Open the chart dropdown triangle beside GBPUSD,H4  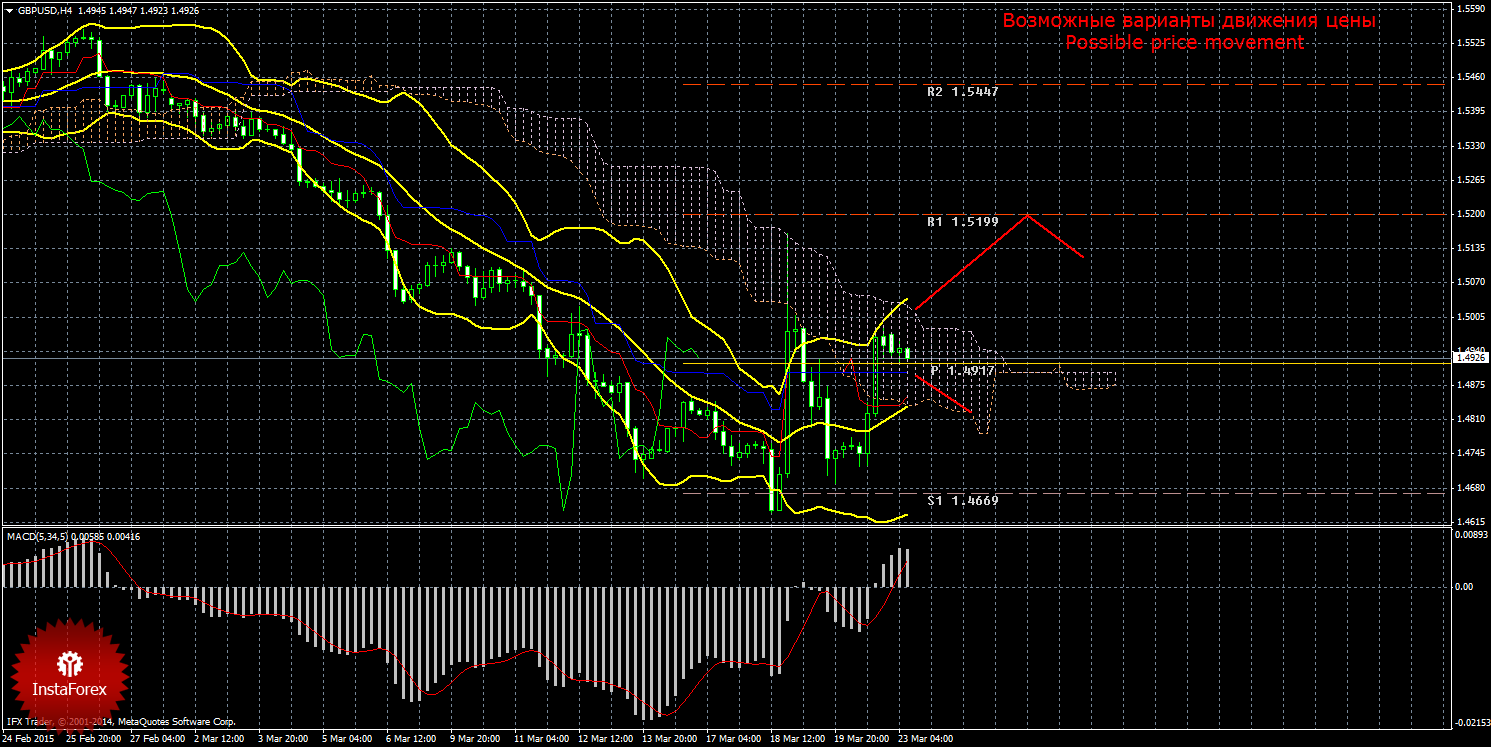pyautogui.click(x=9, y=9)
